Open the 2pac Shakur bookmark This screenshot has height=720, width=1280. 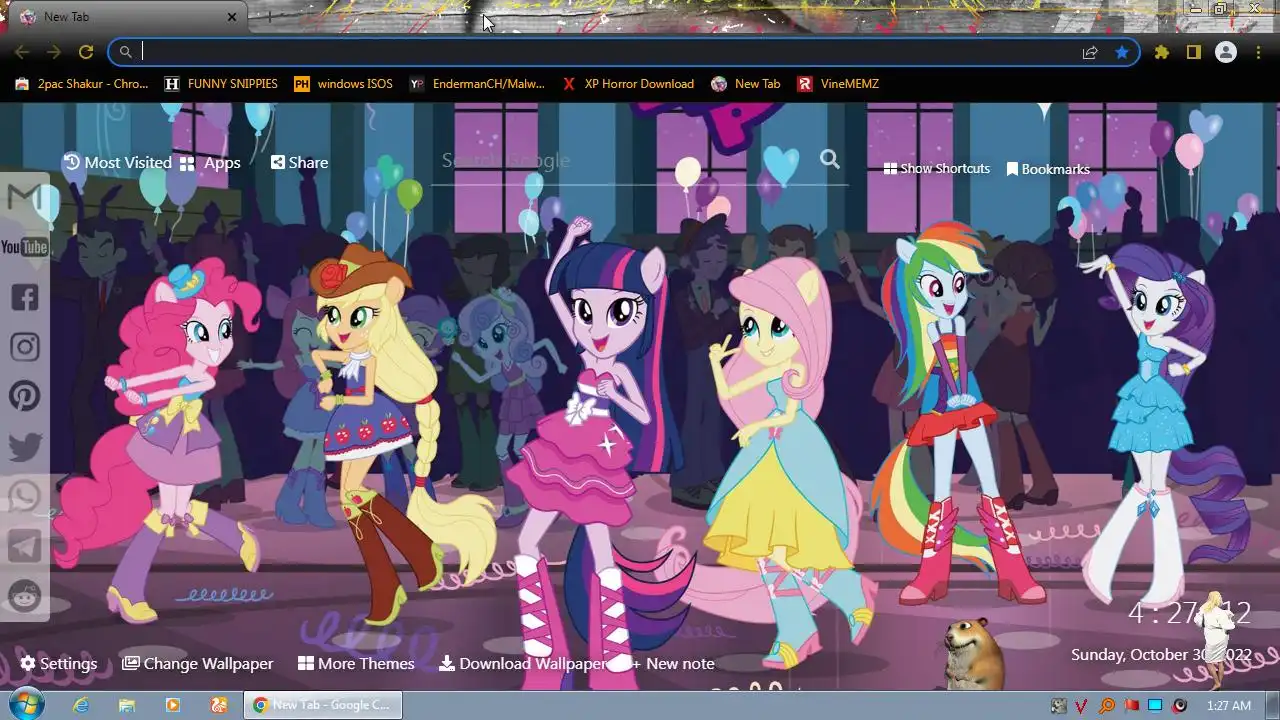coord(82,84)
